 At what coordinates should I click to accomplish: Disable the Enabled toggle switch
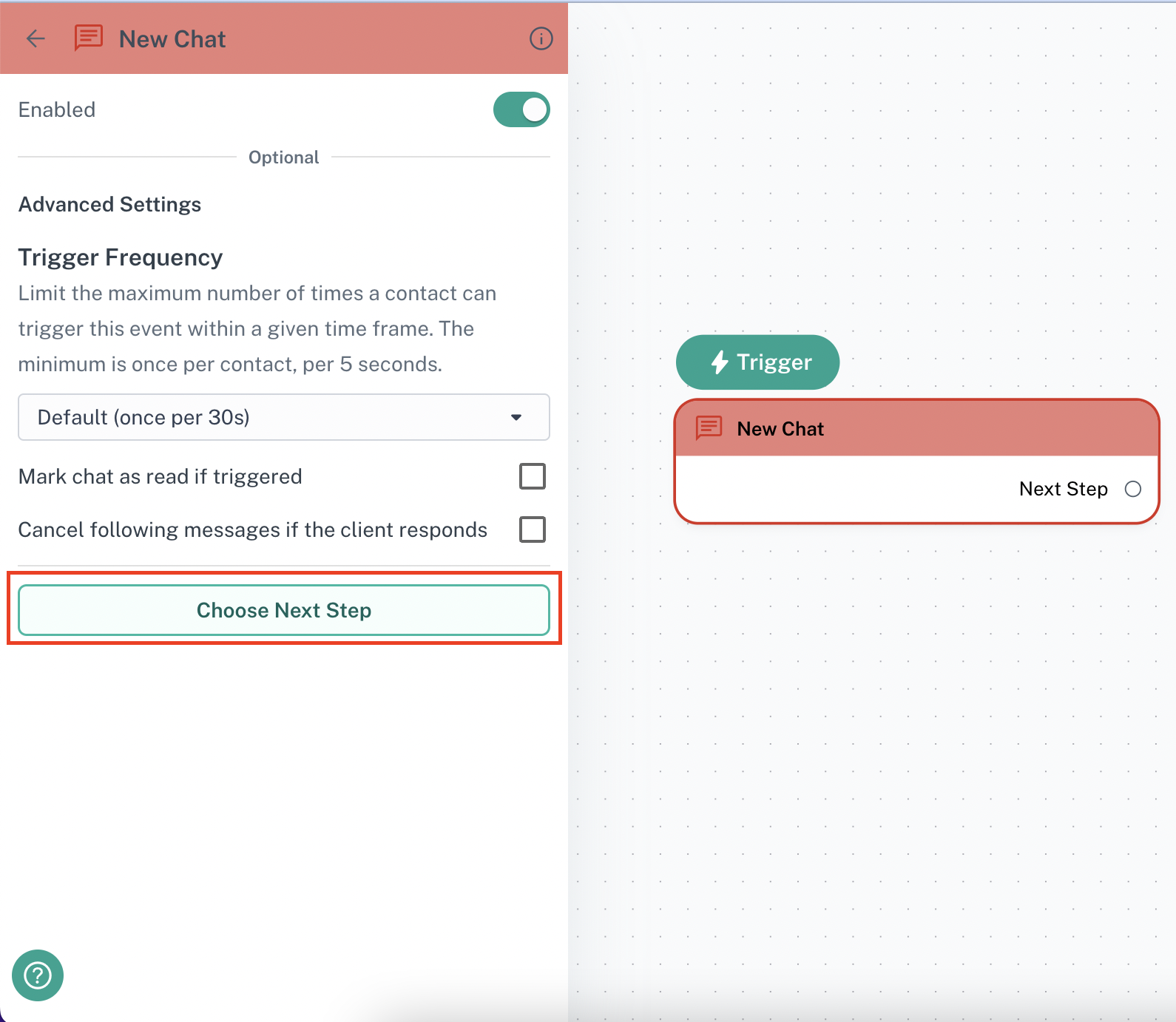[x=521, y=109]
